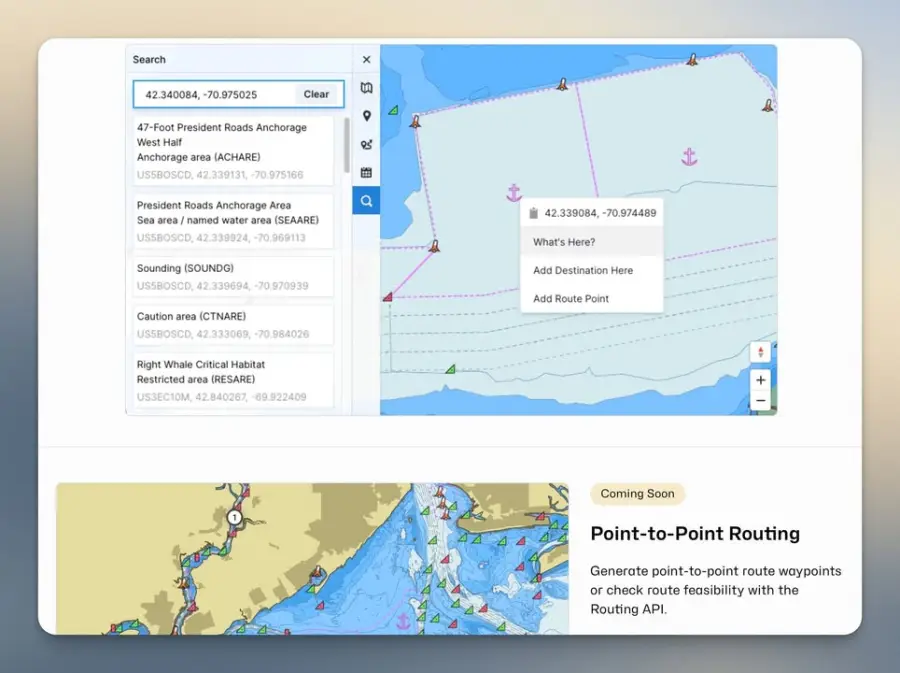Select the location pin tool in sidebar

[367, 116]
